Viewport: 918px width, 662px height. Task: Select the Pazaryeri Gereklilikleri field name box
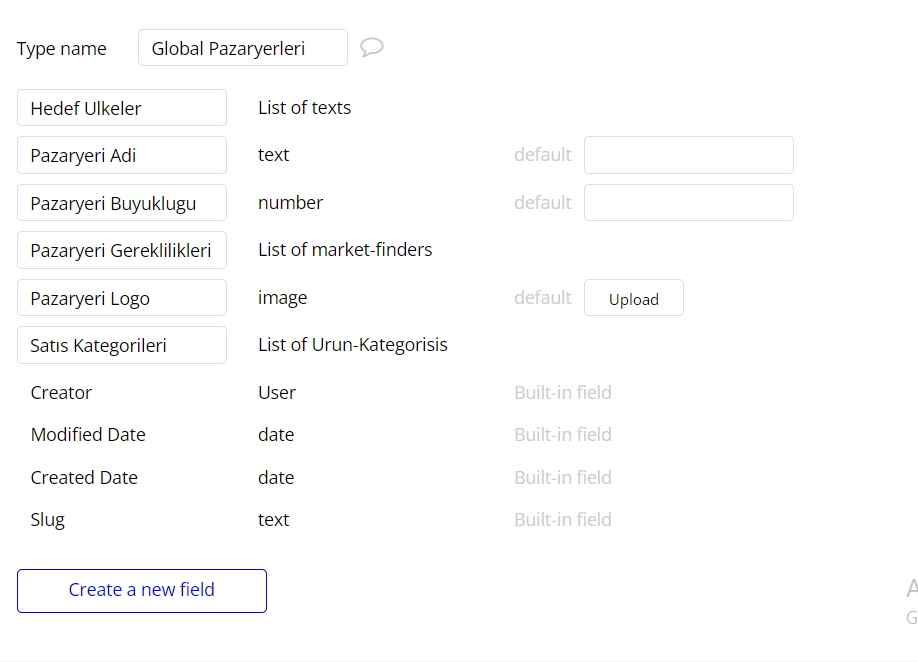(122, 250)
